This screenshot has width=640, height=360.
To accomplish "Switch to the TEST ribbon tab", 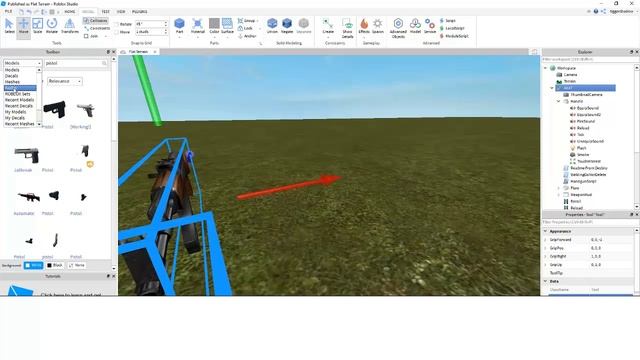I will [x=105, y=11].
